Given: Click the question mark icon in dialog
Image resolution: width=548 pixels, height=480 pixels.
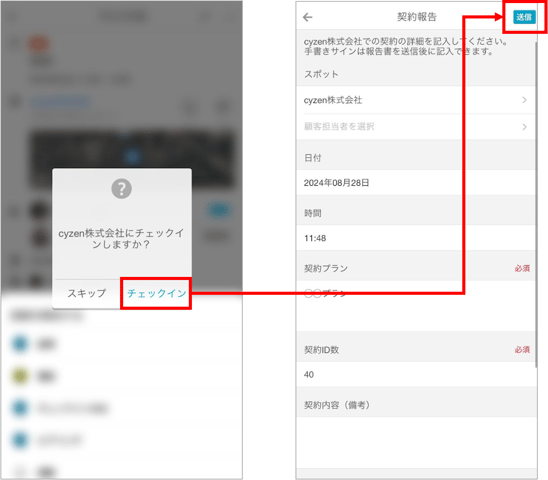Looking at the screenshot, I should click(x=121, y=189).
